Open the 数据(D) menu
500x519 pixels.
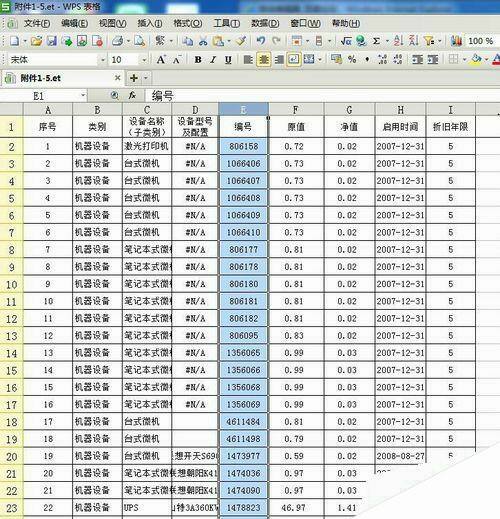click(x=265, y=23)
